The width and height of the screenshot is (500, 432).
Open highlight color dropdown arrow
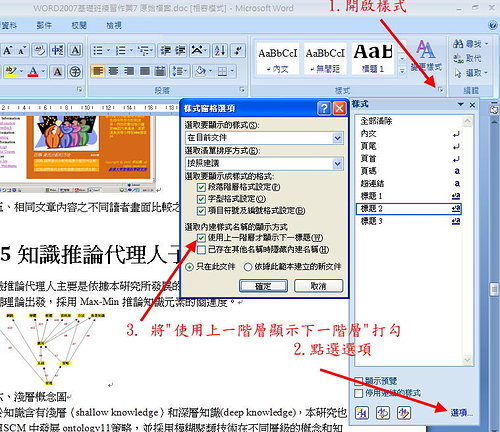[x=21, y=71]
